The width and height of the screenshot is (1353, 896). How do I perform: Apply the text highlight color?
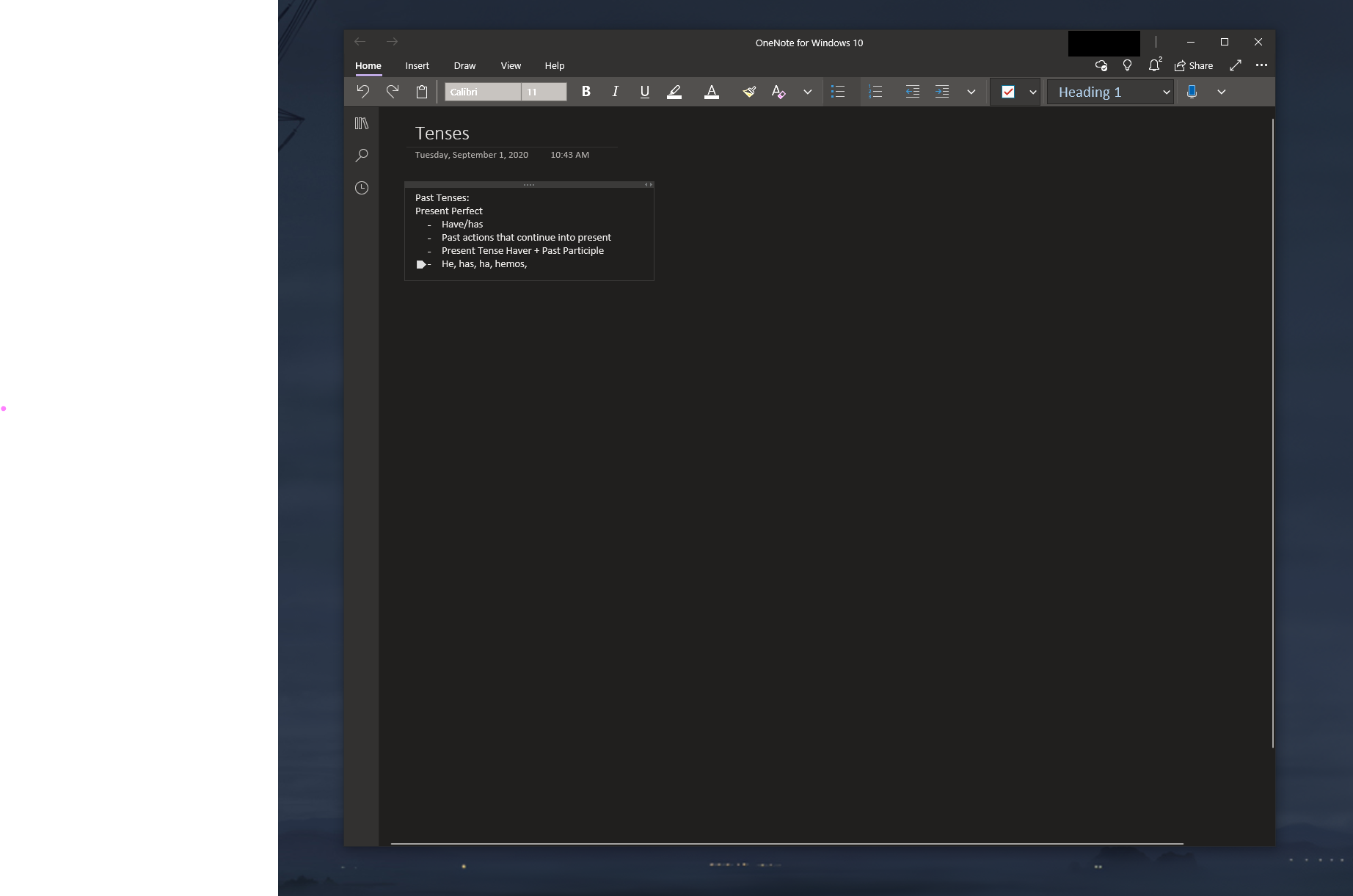[674, 92]
